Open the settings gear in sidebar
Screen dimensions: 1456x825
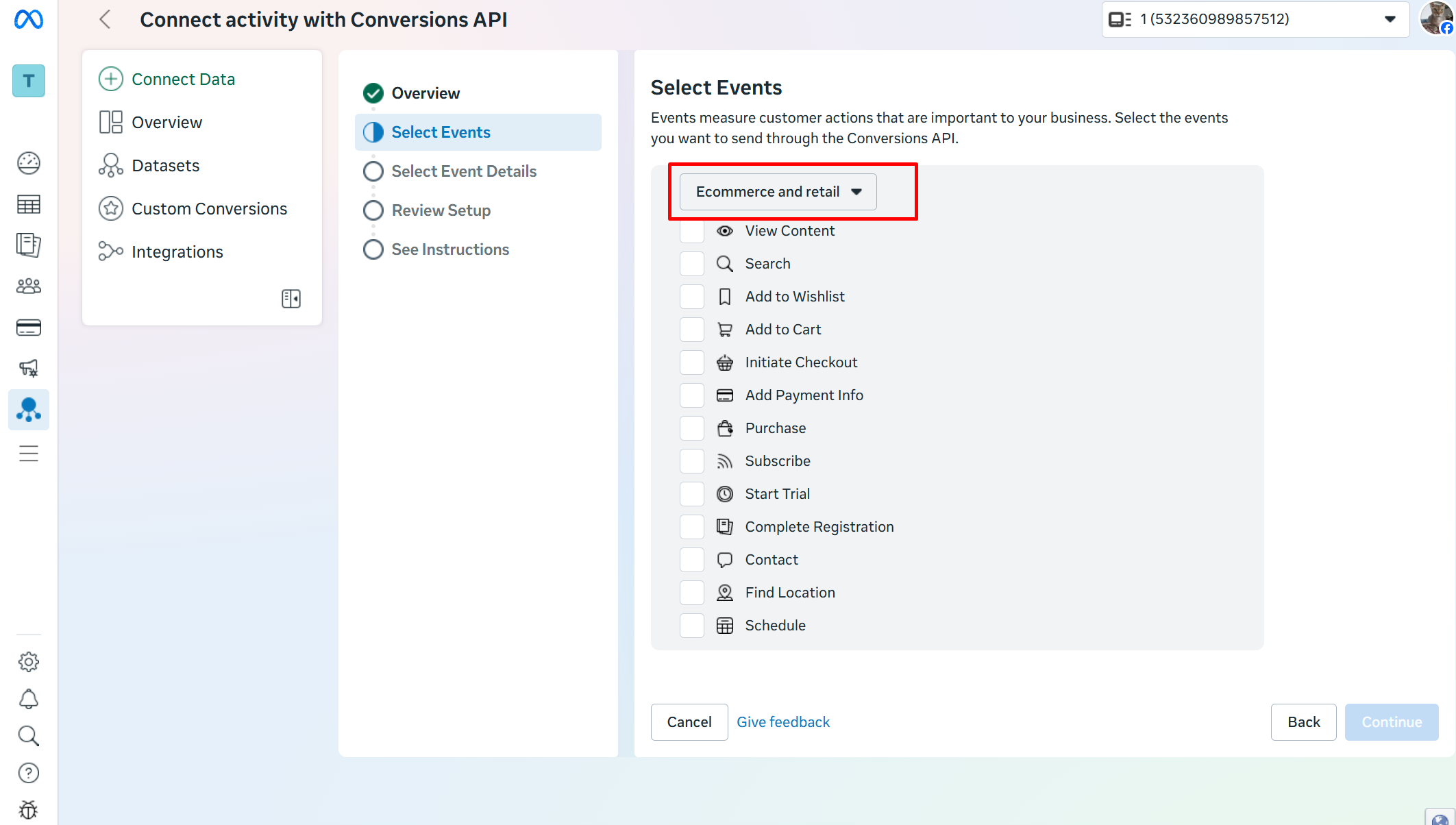[29, 661]
